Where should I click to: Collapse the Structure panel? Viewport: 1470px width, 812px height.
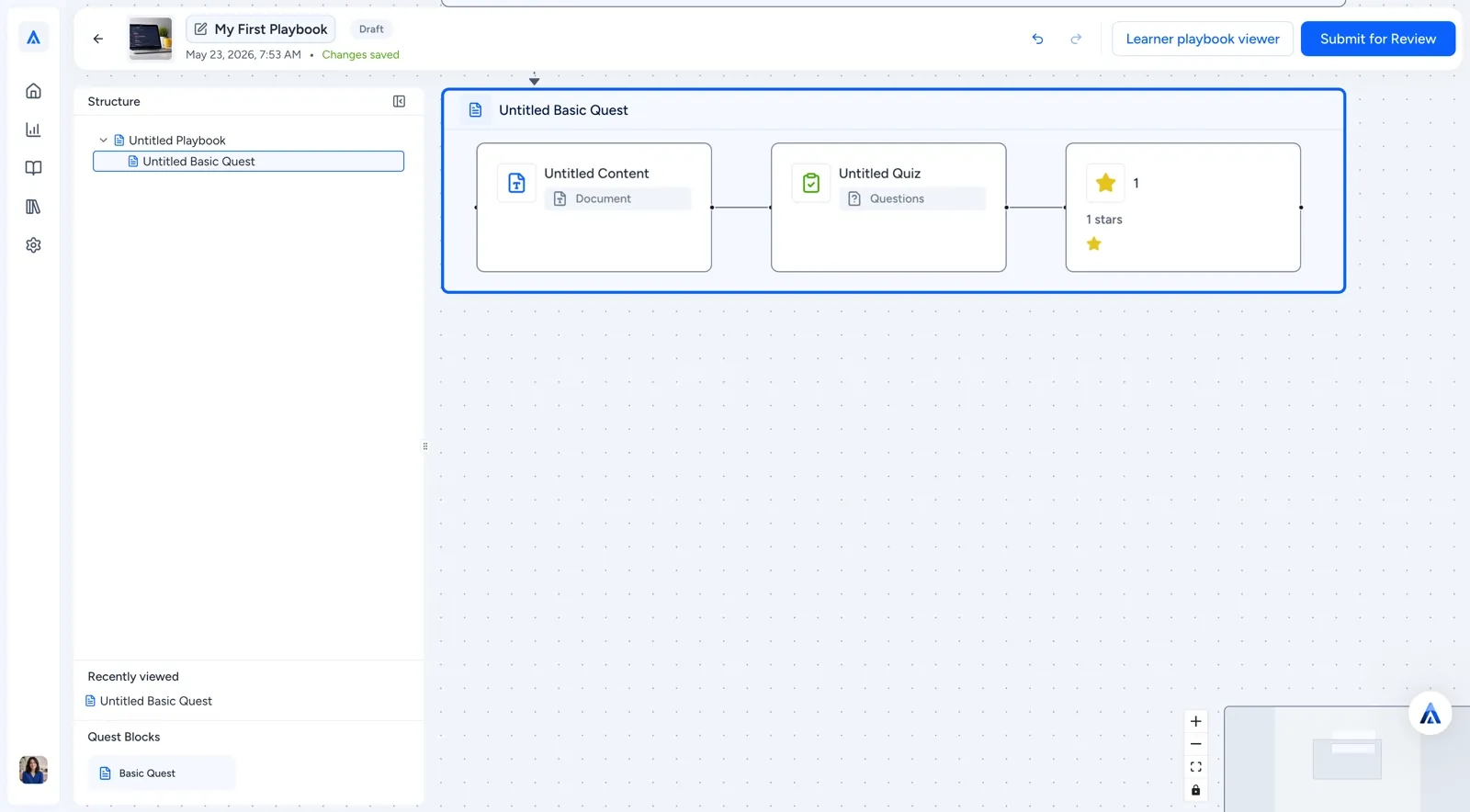coord(399,102)
